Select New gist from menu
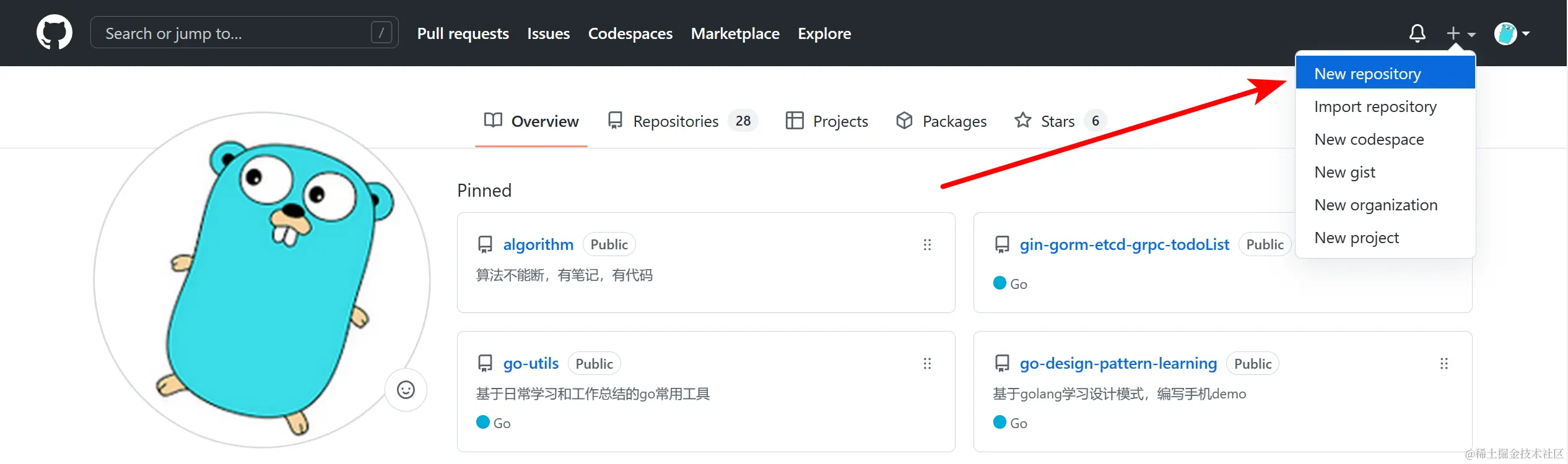The width and height of the screenshot is (1568, 464). (x=1385, y=172)
